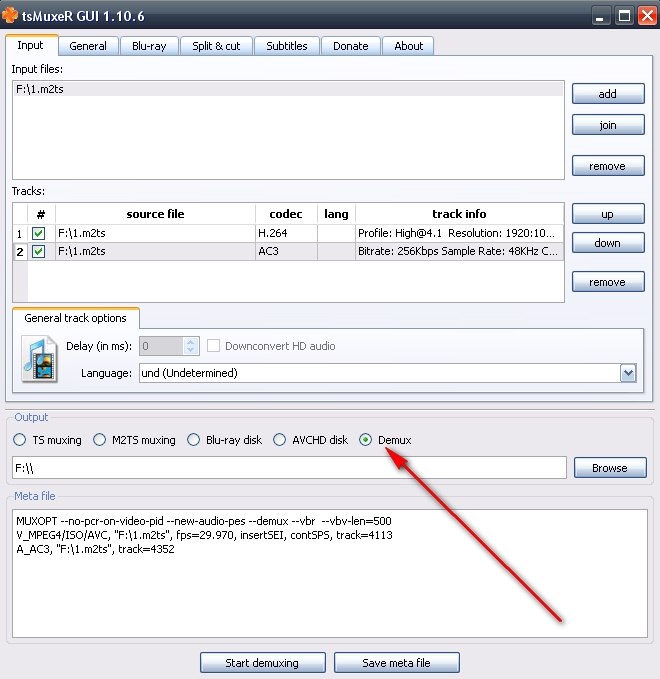Show the About tab
The image size is (660, 679).
[408, 46]
